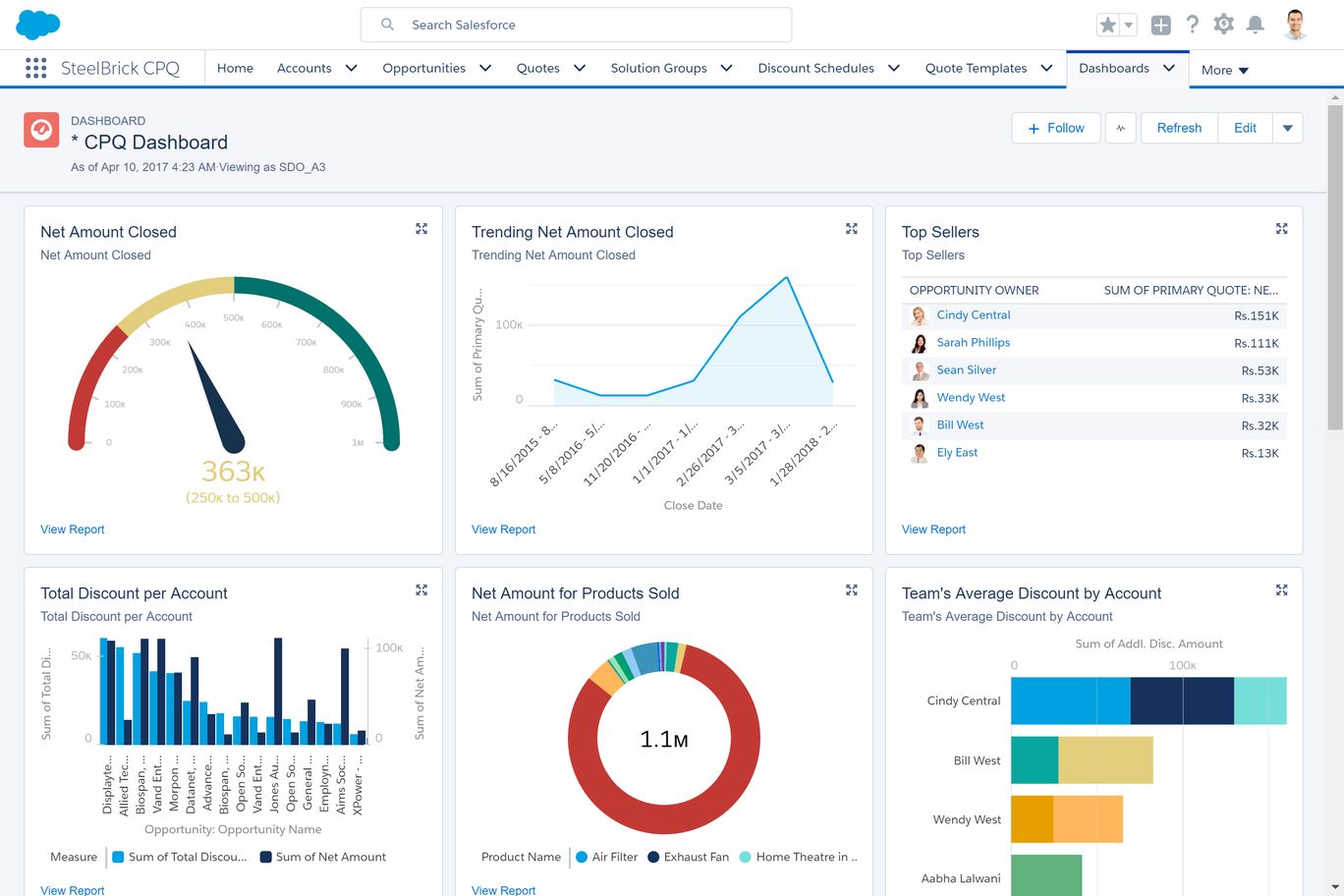Expand the Top Sellers widget

tap(1281, 229)
